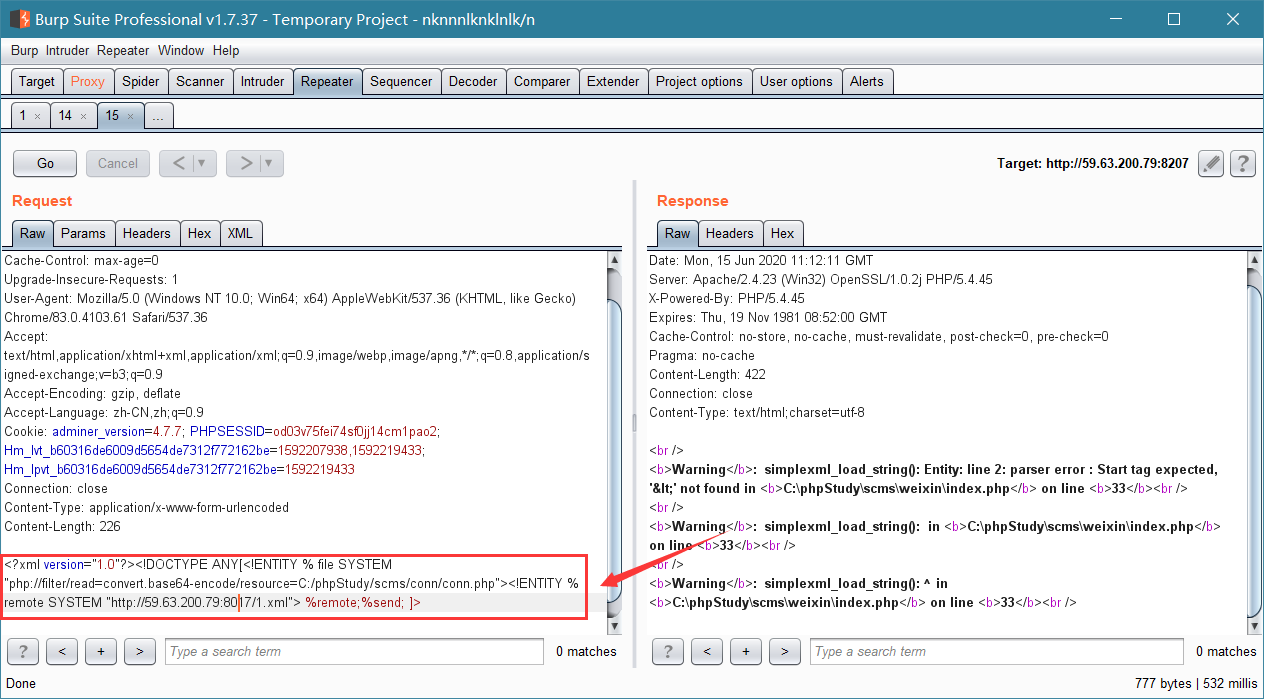Click the Cancel button
The width and height of the screenshot is (1264, 699).
118,163
